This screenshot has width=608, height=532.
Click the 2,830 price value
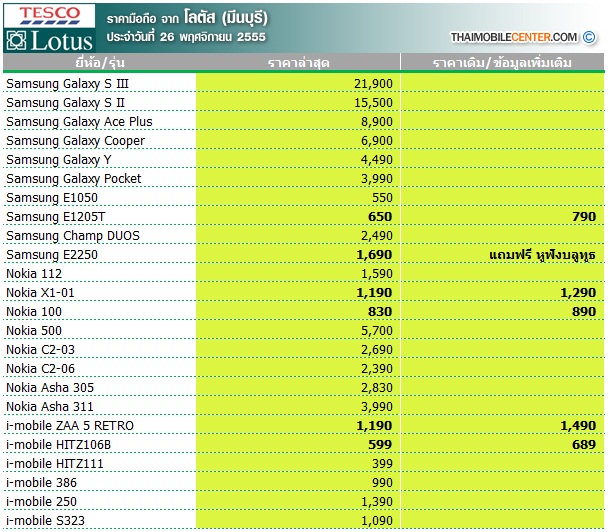(377, 387)
